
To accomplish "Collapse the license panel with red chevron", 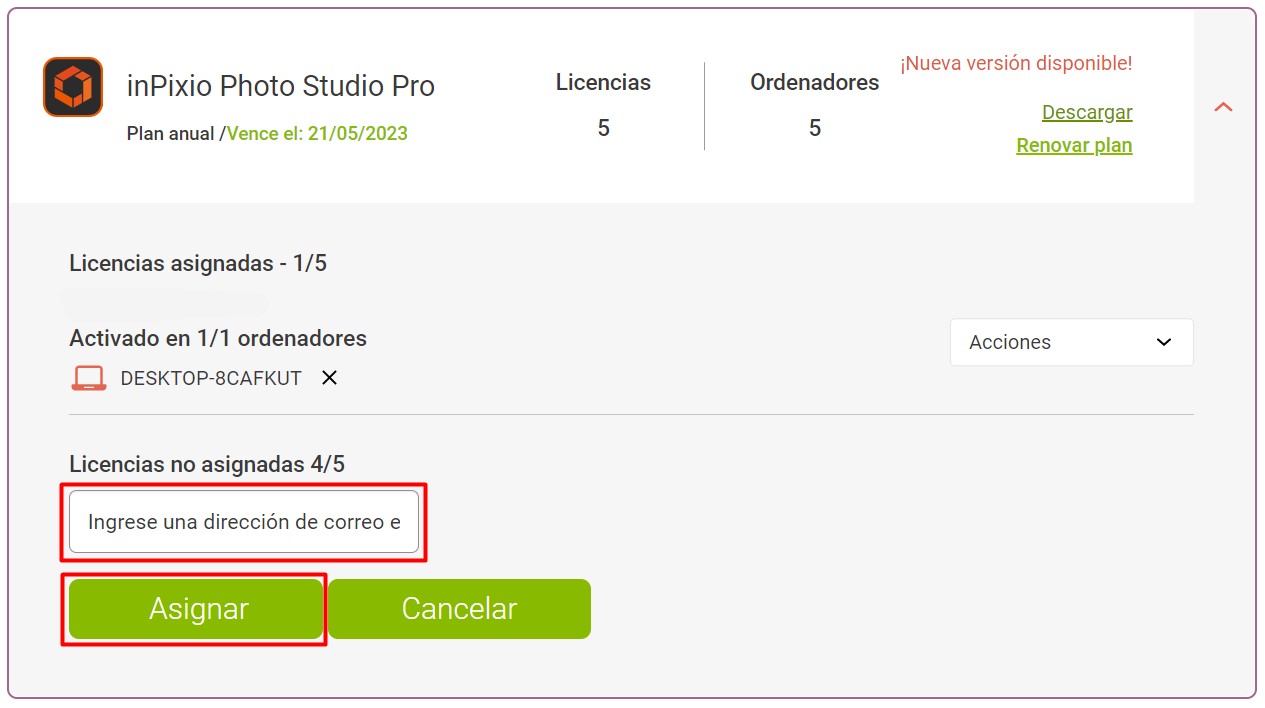I will point(1223,107).
